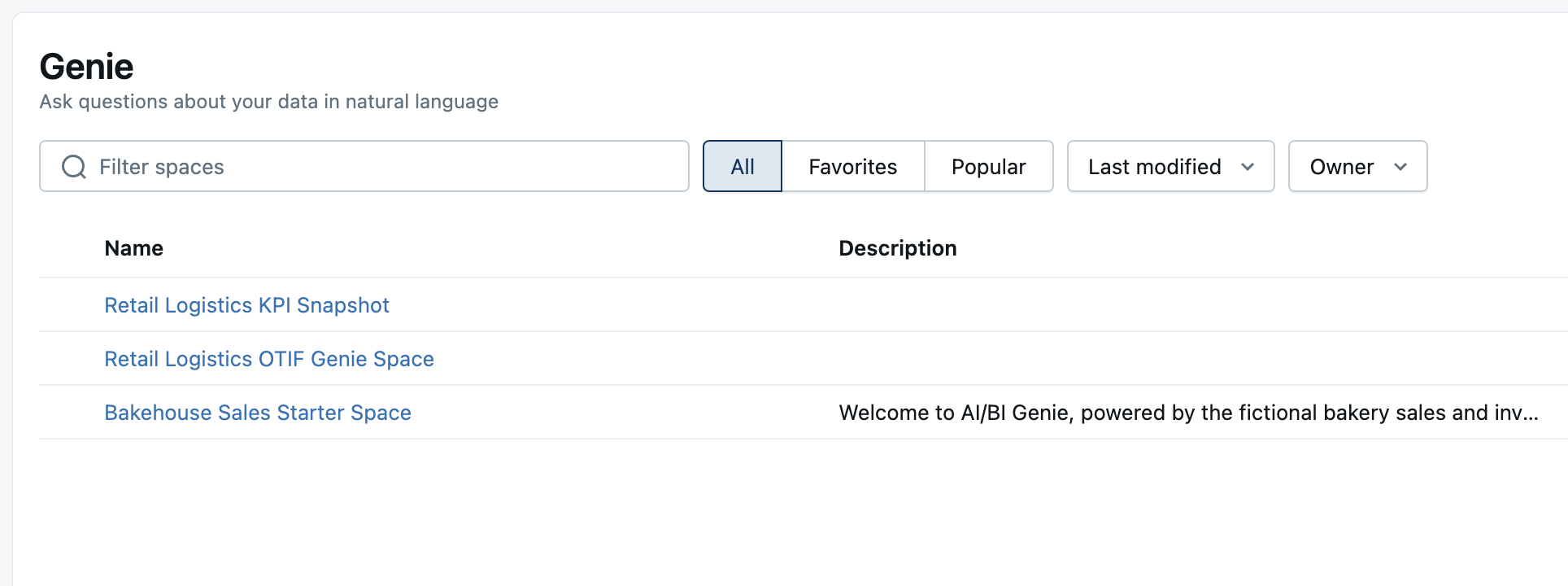This screenshot has height=586, width=1568.
Task: Open Bakehouse Sales Starter Space
Action: pyautogui.click(x=258, y=413)
